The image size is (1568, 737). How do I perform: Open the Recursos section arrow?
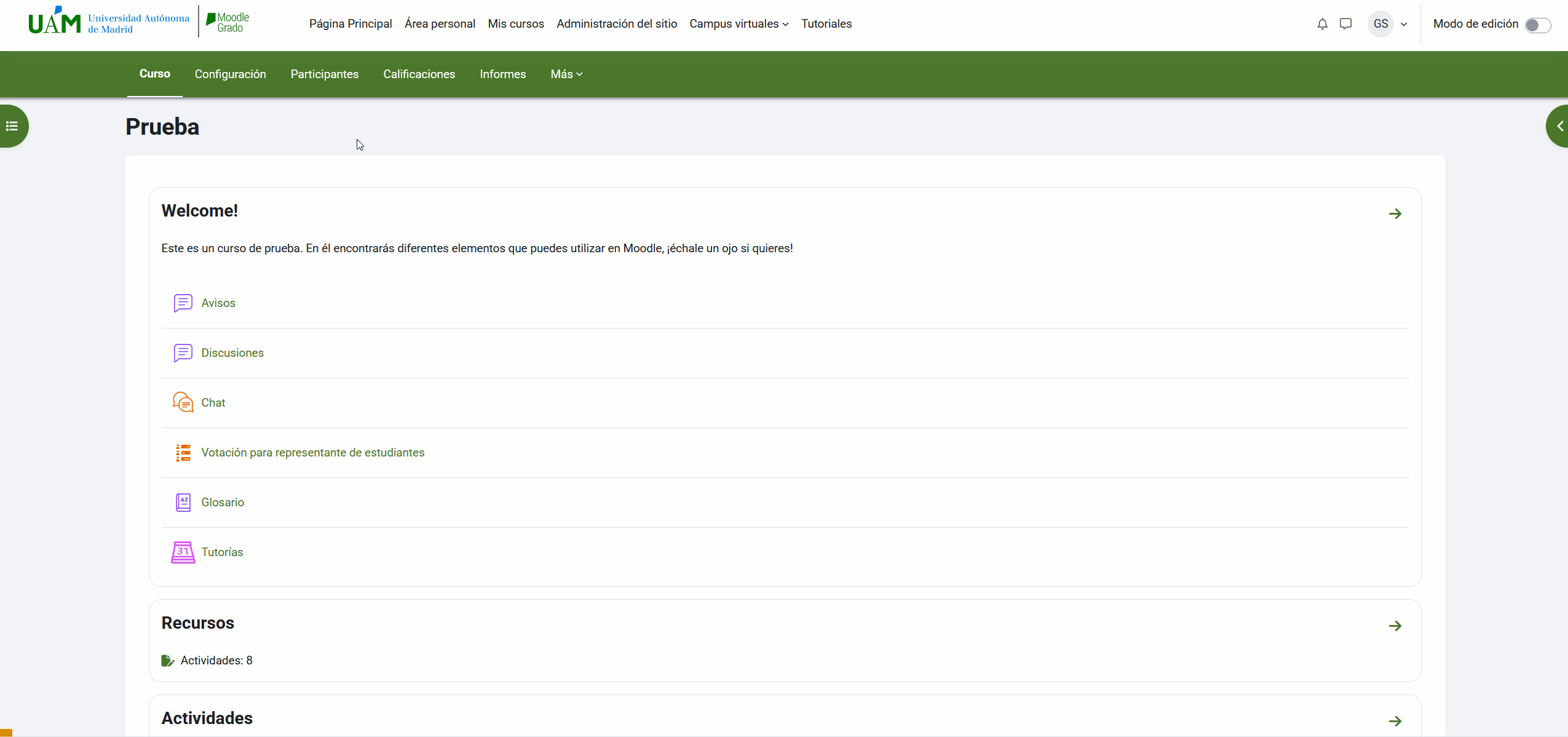pos(1395,626)
